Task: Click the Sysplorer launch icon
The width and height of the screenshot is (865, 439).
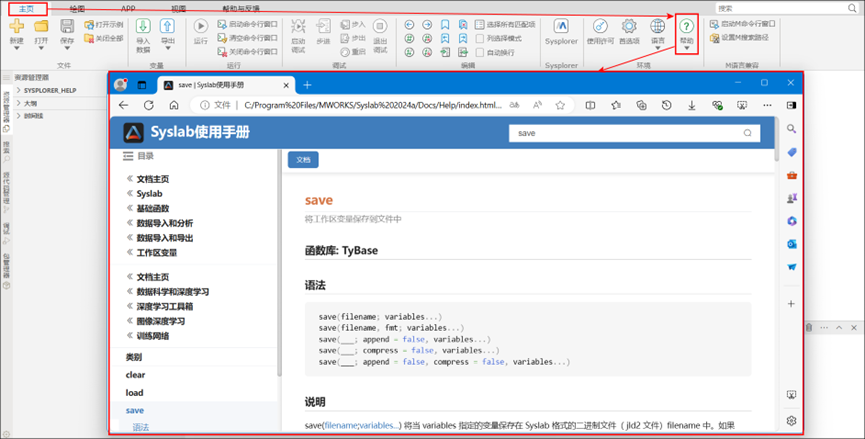Action: click(x=561, y=25)
